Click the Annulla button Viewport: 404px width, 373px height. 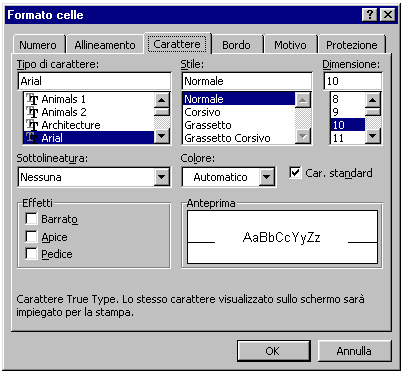pos(354,351)
